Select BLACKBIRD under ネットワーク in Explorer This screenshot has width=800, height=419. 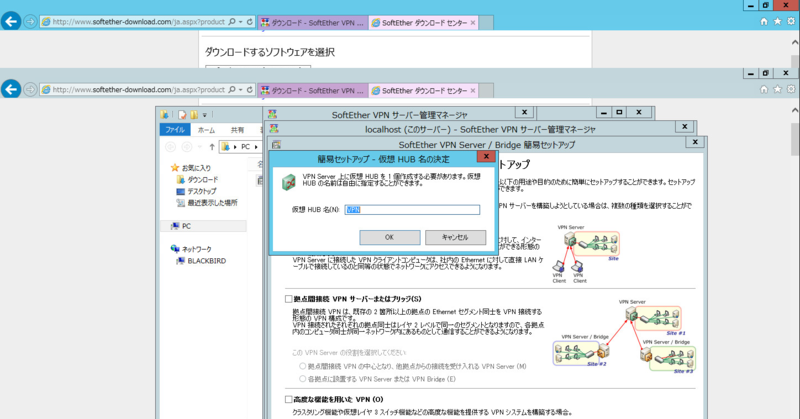[x=201, y=261]
